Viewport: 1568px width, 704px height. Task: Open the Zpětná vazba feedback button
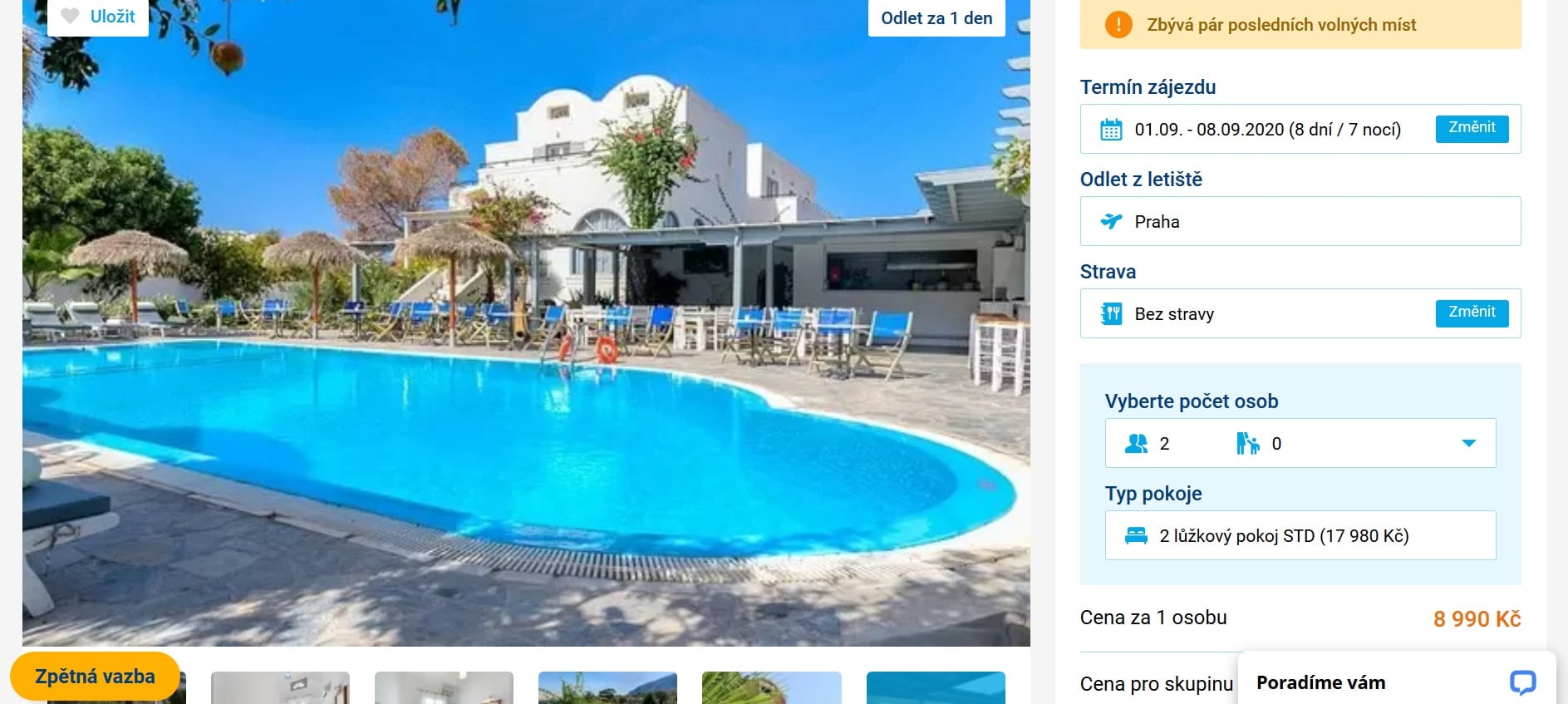click(95, 677)
